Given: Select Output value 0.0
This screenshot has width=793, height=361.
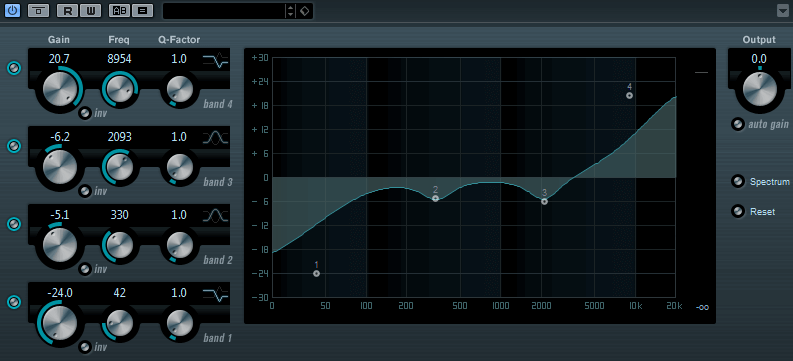Looking at the screenshot, I should click(x=759, y=59).
